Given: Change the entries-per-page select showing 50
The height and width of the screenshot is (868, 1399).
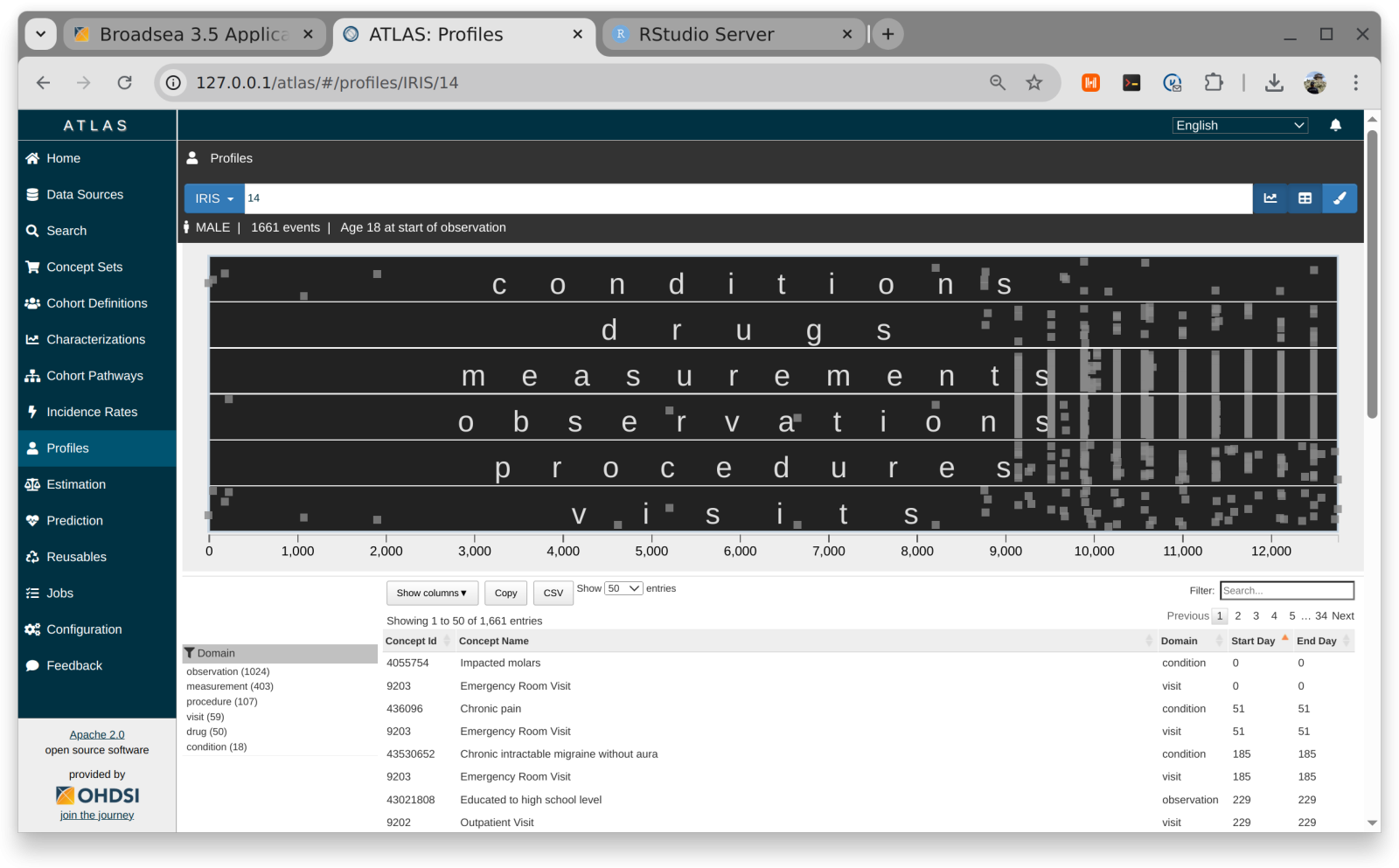Looking at the screenshot, I should (x=623, y=588).
